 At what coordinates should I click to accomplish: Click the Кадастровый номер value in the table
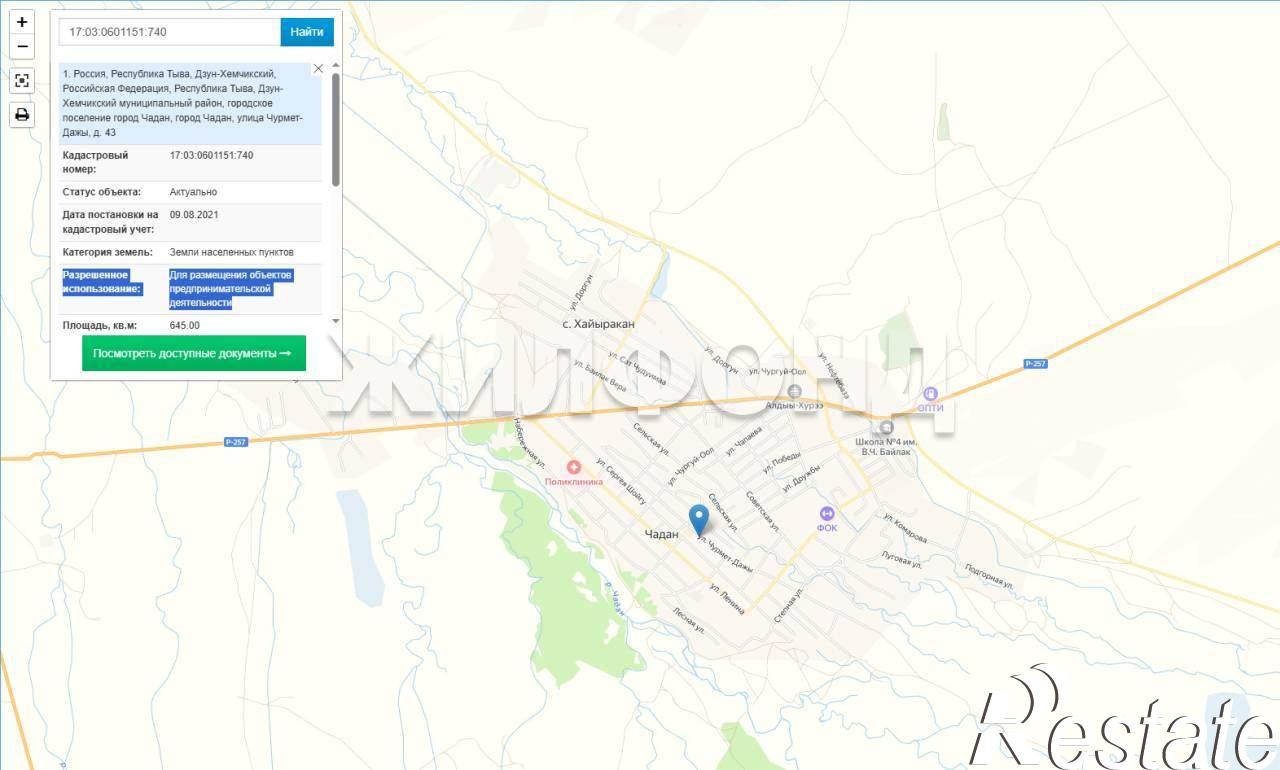[212, 155]
